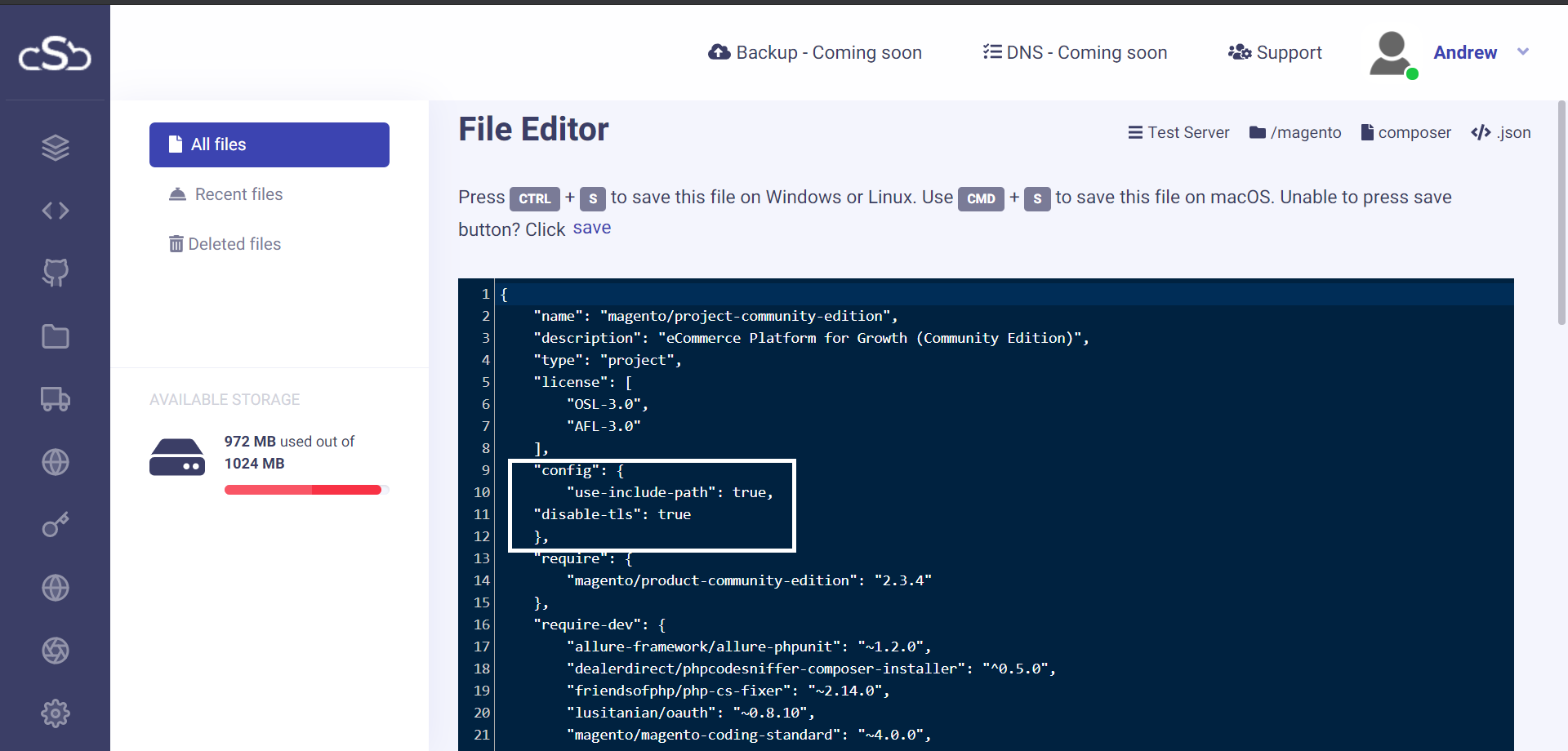Open the GitHub sidebar icon
The image size is (1568, 751).
[x=56, y=273]
